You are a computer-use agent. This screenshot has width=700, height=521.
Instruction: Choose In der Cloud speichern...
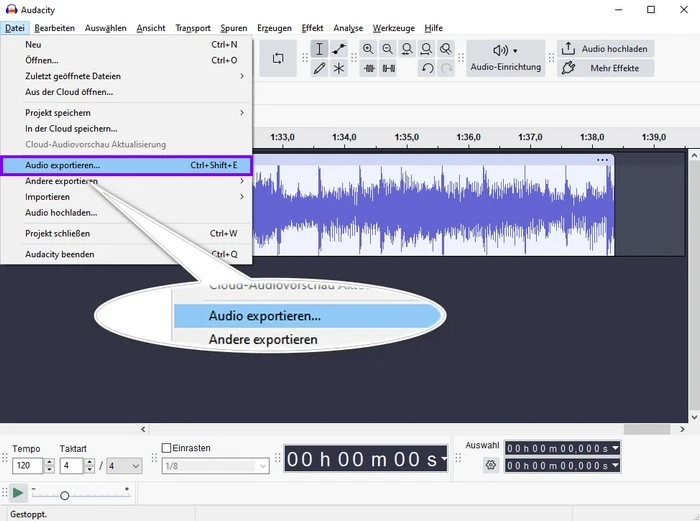tap(127, 129)
